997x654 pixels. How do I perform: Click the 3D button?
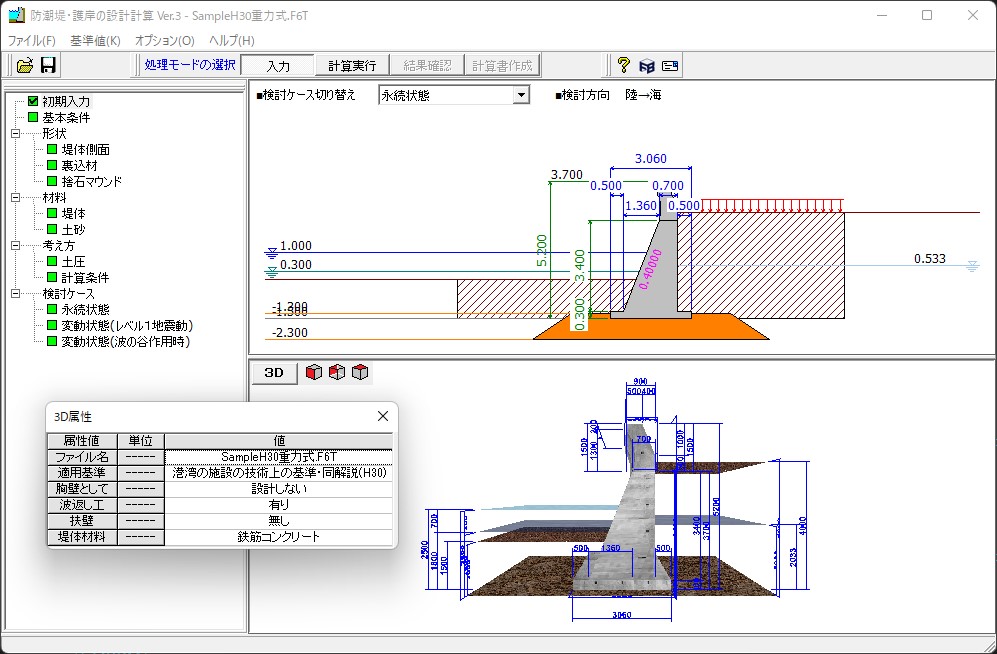274,372
